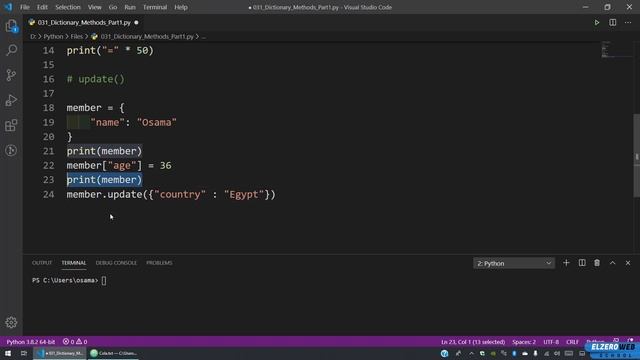Open the Terminal menu
Screen dimensions: 640x360
pos(155,7)
